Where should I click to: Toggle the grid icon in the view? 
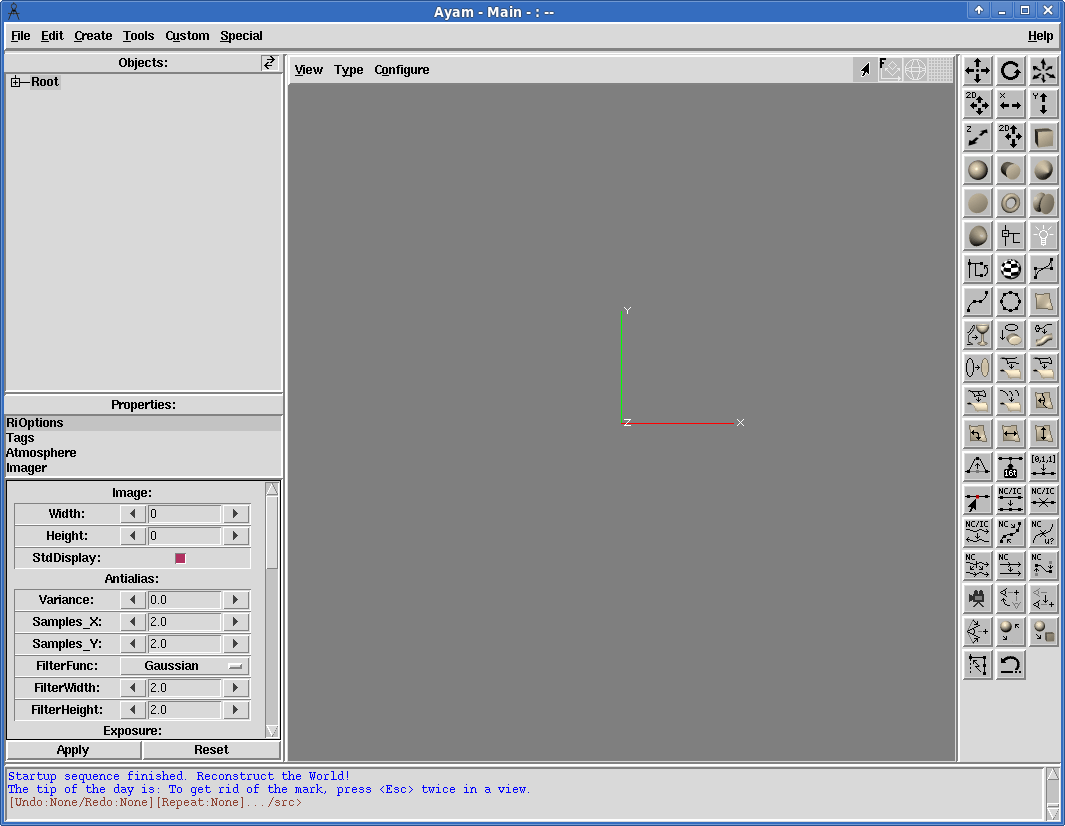(941, 70)
